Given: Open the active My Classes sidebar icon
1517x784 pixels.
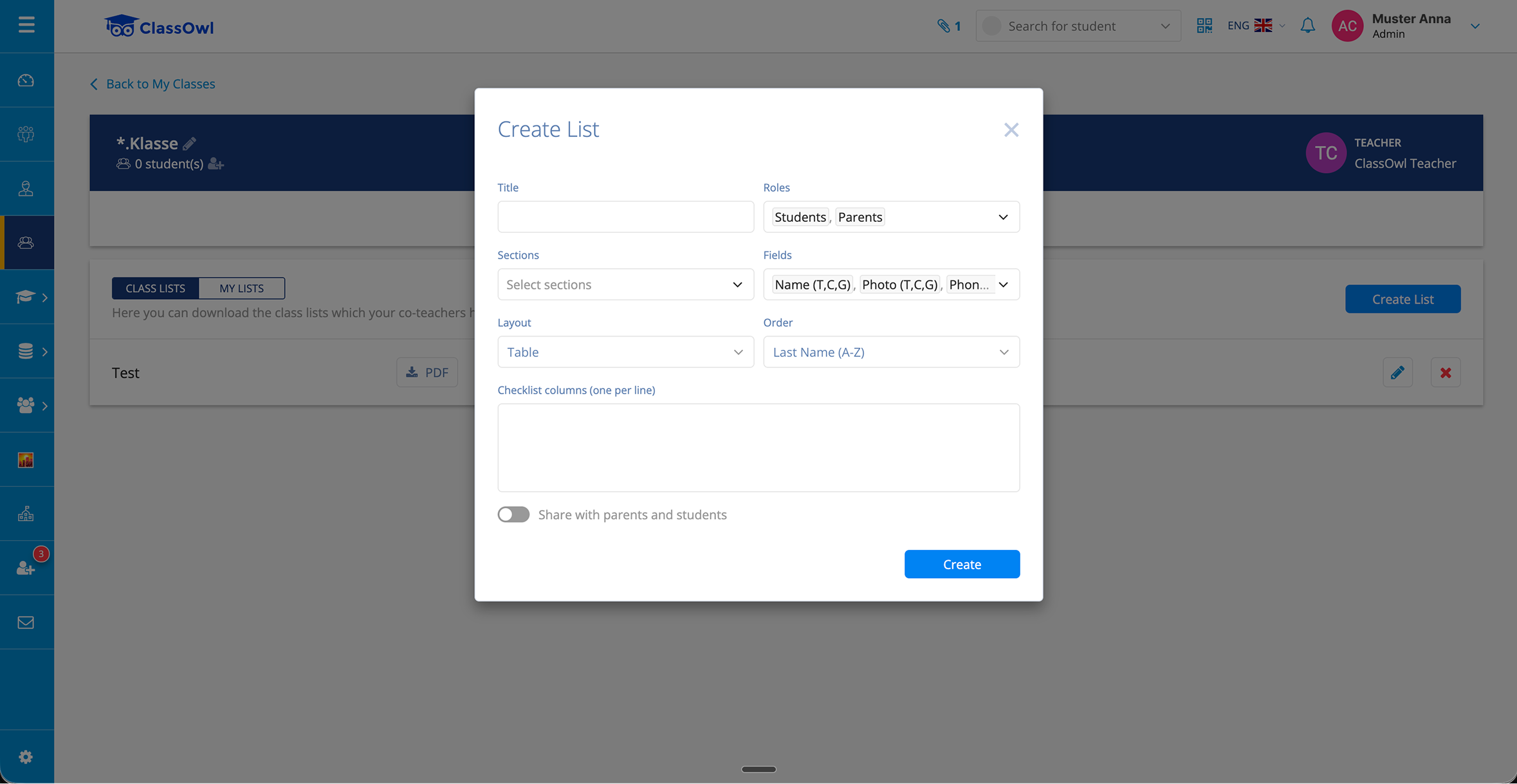Looking at the screenshot, I should pyautogui.click(x=26, y=242).
